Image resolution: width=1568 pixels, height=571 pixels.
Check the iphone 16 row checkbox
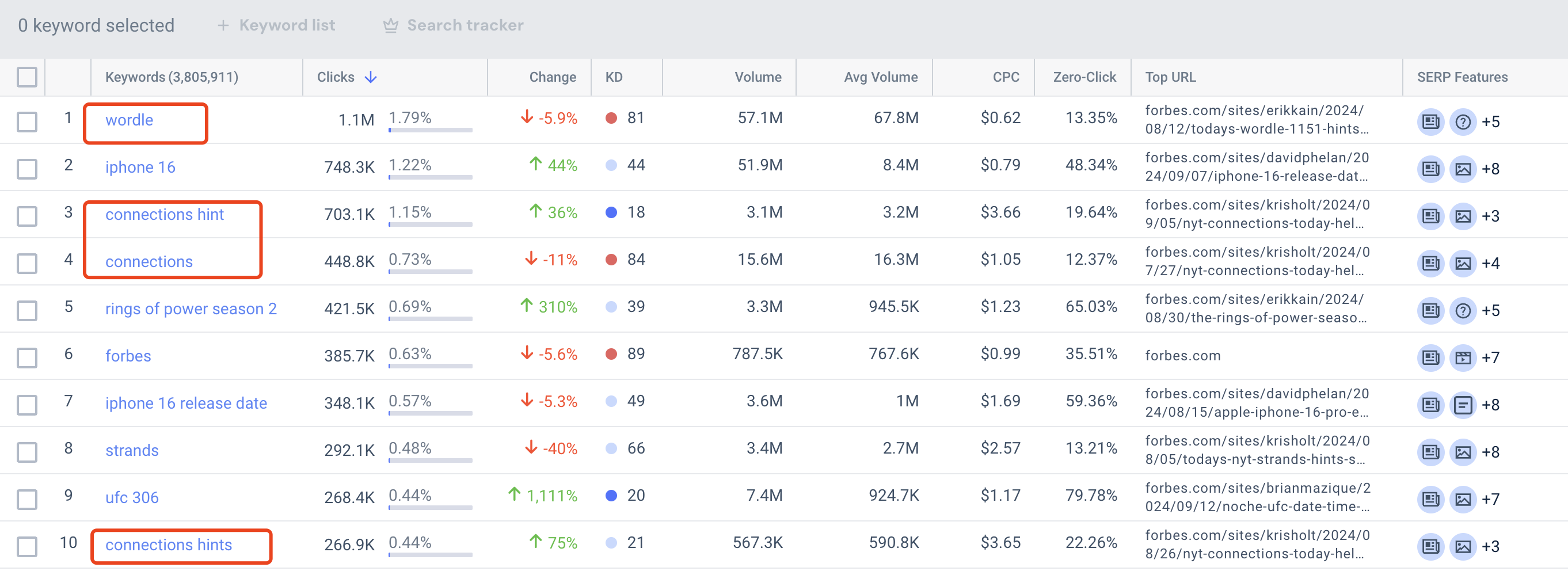pyautogui.click(x=27, y=169)
